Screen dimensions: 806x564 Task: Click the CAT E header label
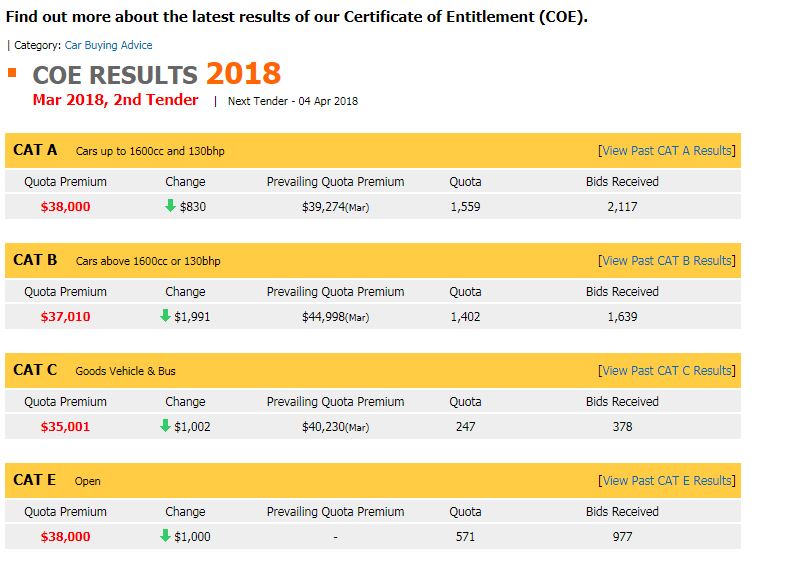click(x=35, y=480)
